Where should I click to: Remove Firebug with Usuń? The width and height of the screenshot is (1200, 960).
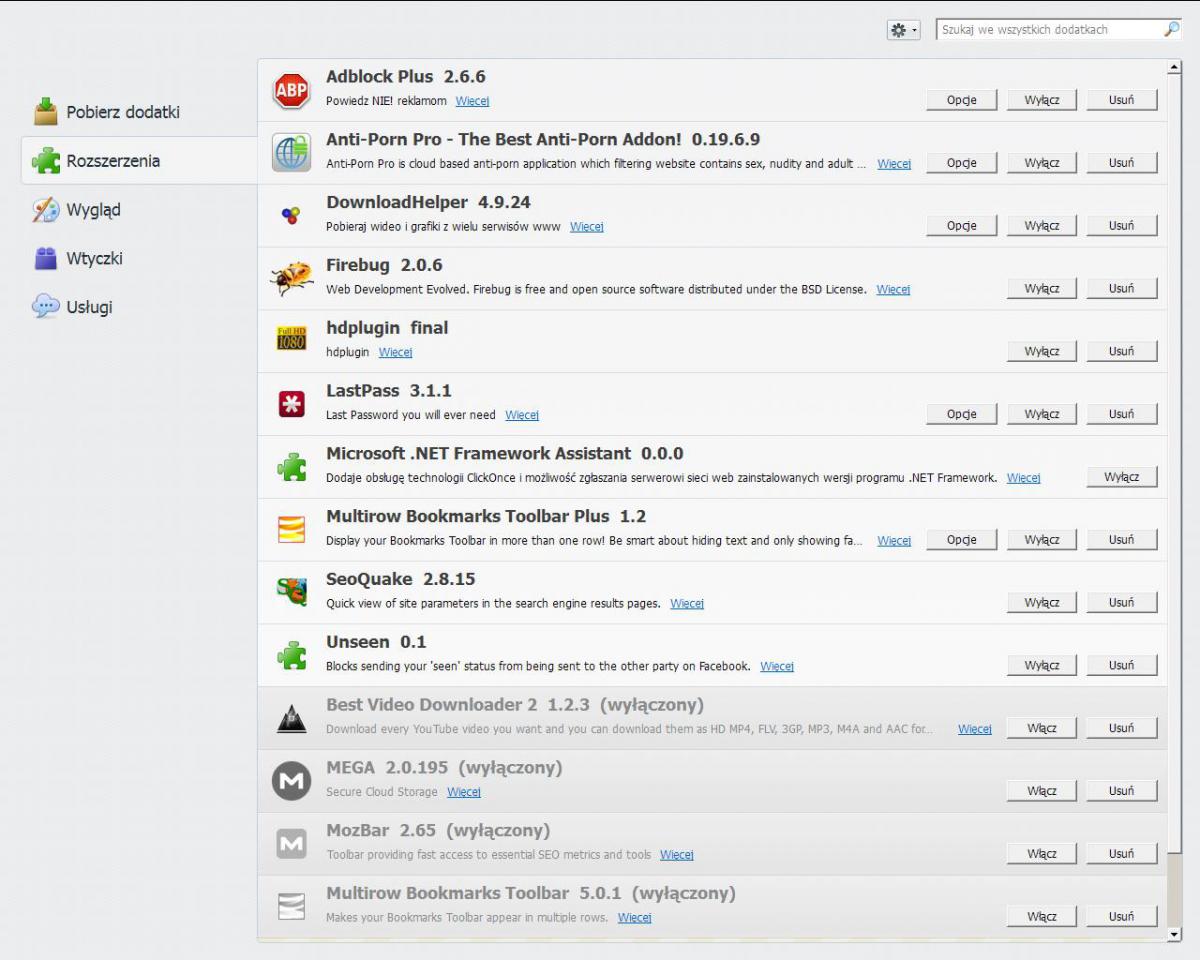tap(1122, 288)
